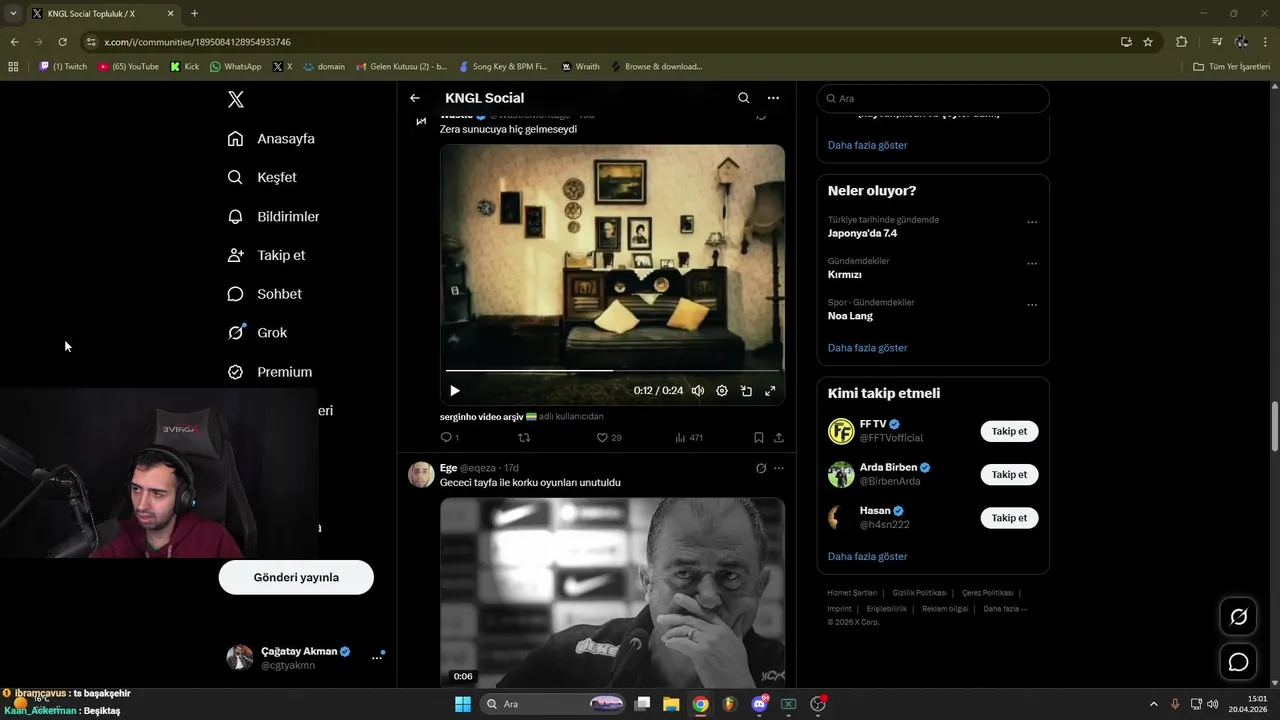Open floating messages button

click(x=1238, y=662)
